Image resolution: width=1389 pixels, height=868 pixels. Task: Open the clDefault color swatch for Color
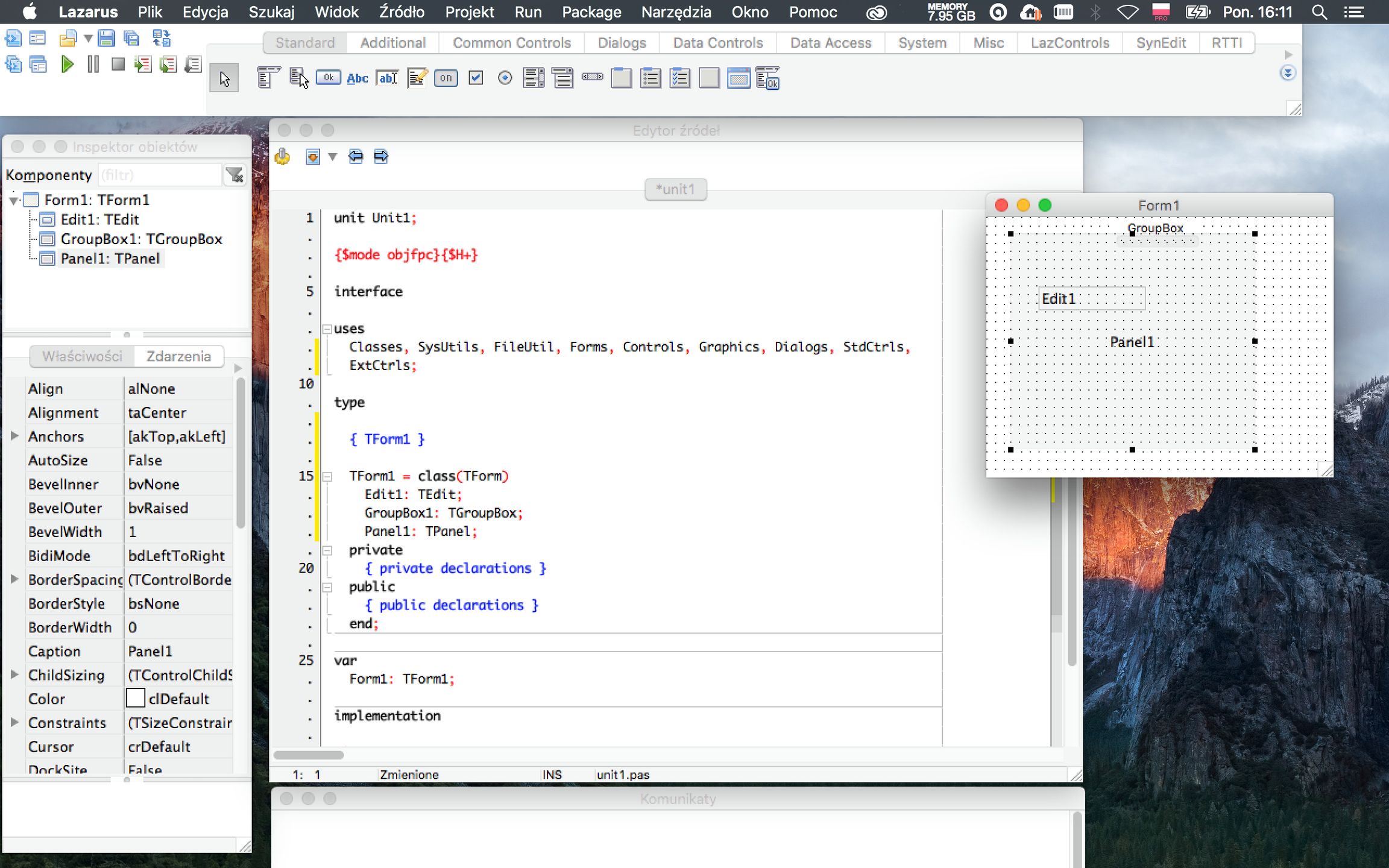point(136,698)
